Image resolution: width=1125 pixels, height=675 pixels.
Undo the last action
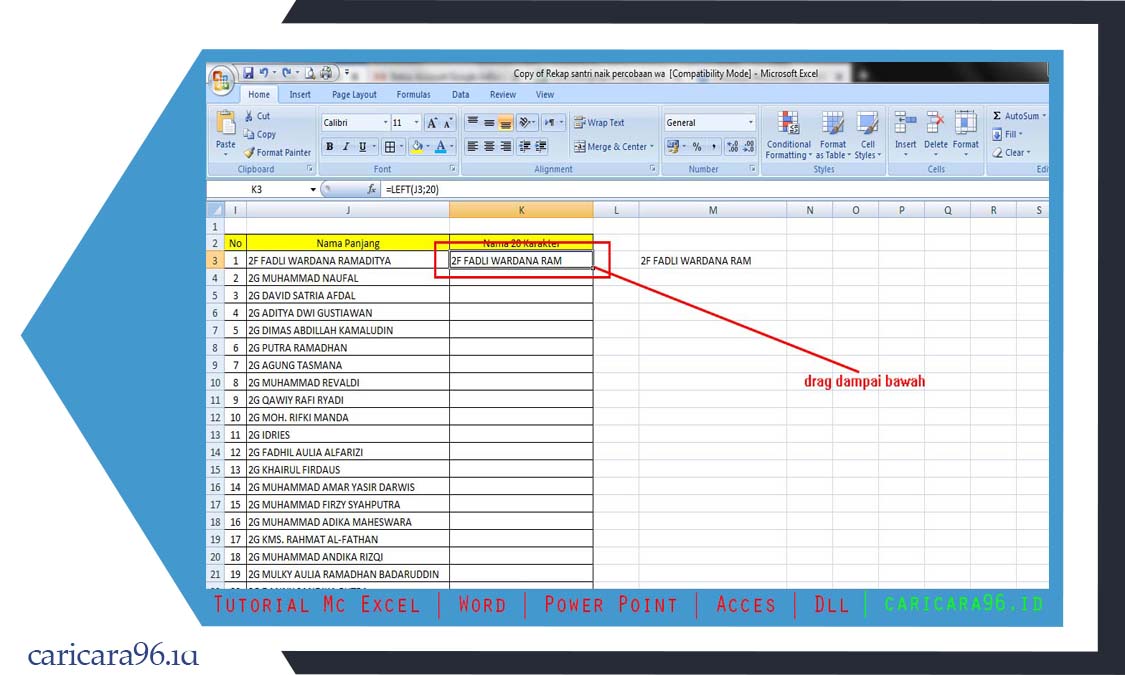264,73
